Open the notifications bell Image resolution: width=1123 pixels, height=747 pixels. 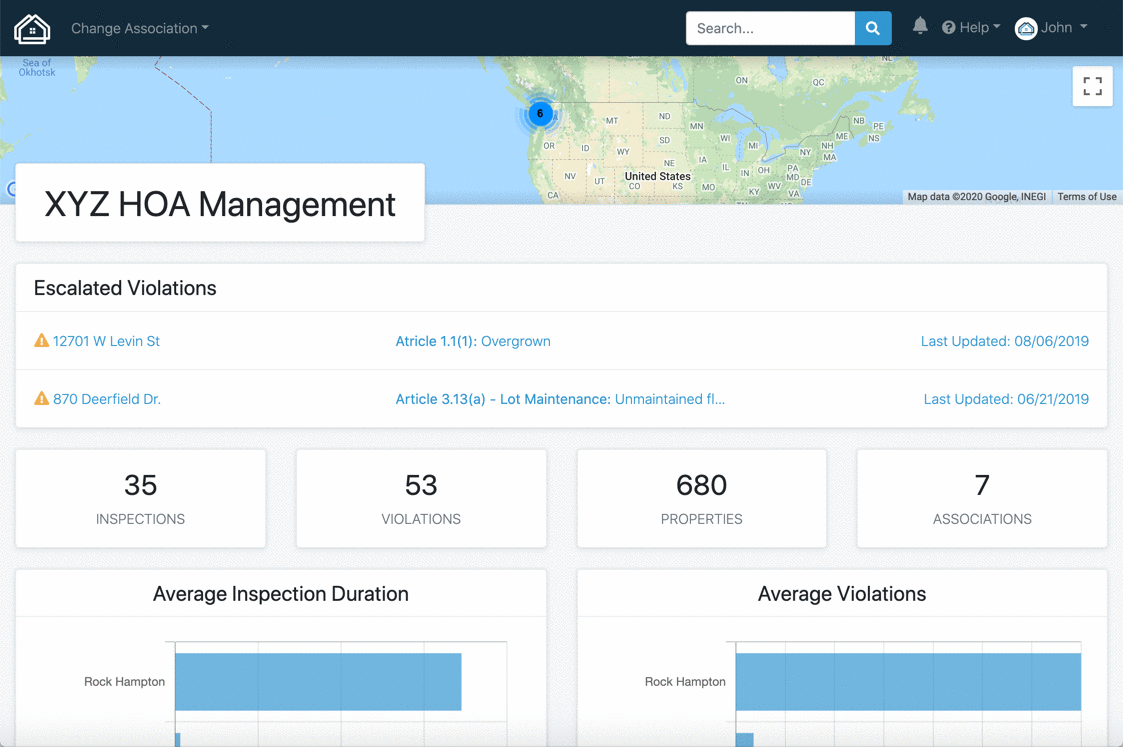pyautogui.click(x=920, y=26)
